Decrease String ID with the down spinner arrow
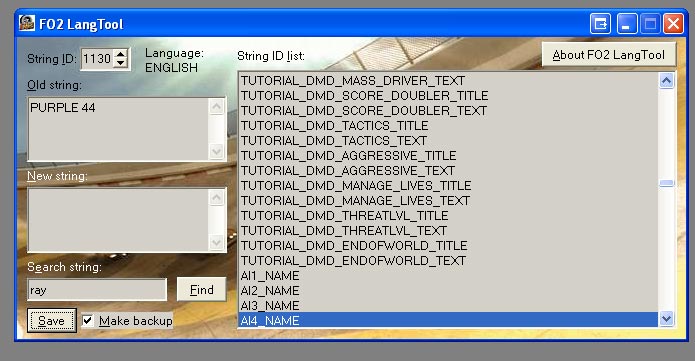695x361 pixels. tap(120, 64)
